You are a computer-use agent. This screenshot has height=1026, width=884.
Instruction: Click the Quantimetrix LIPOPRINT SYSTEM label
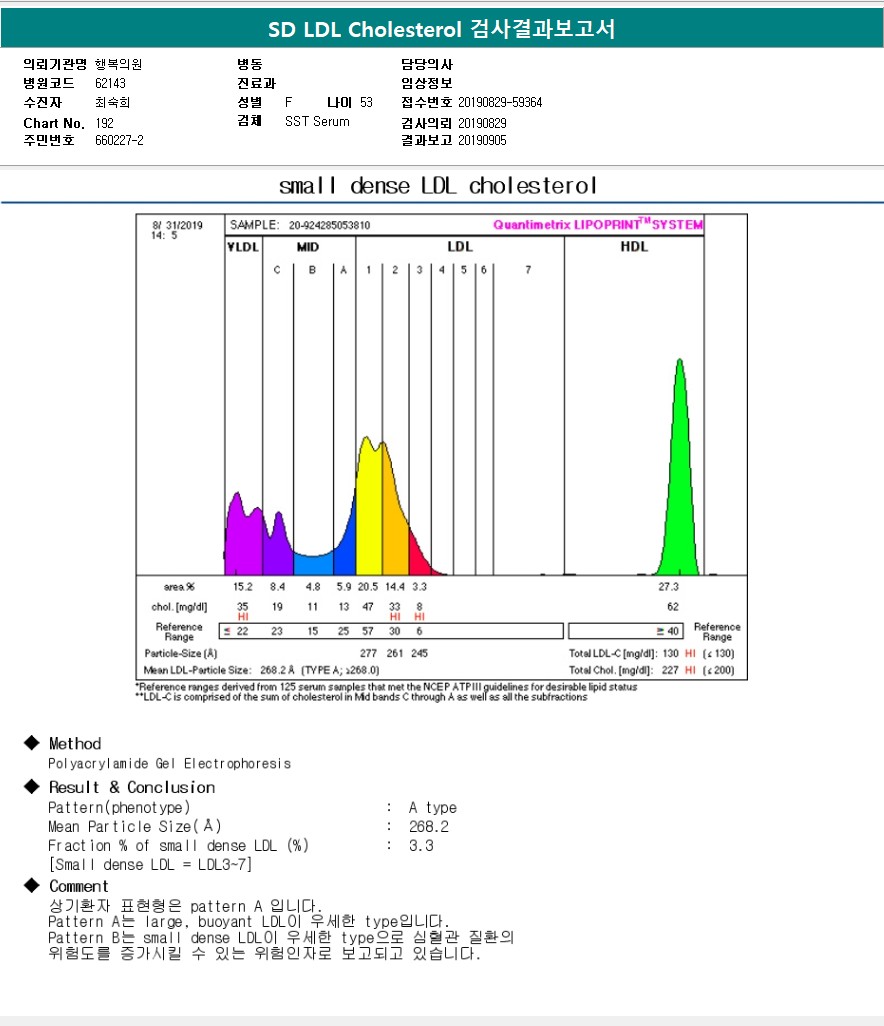597,225
